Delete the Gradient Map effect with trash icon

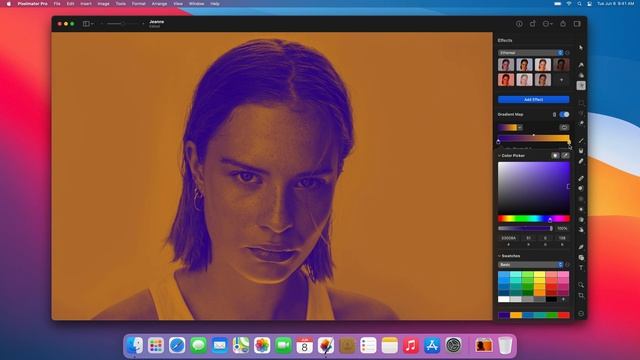554,115
